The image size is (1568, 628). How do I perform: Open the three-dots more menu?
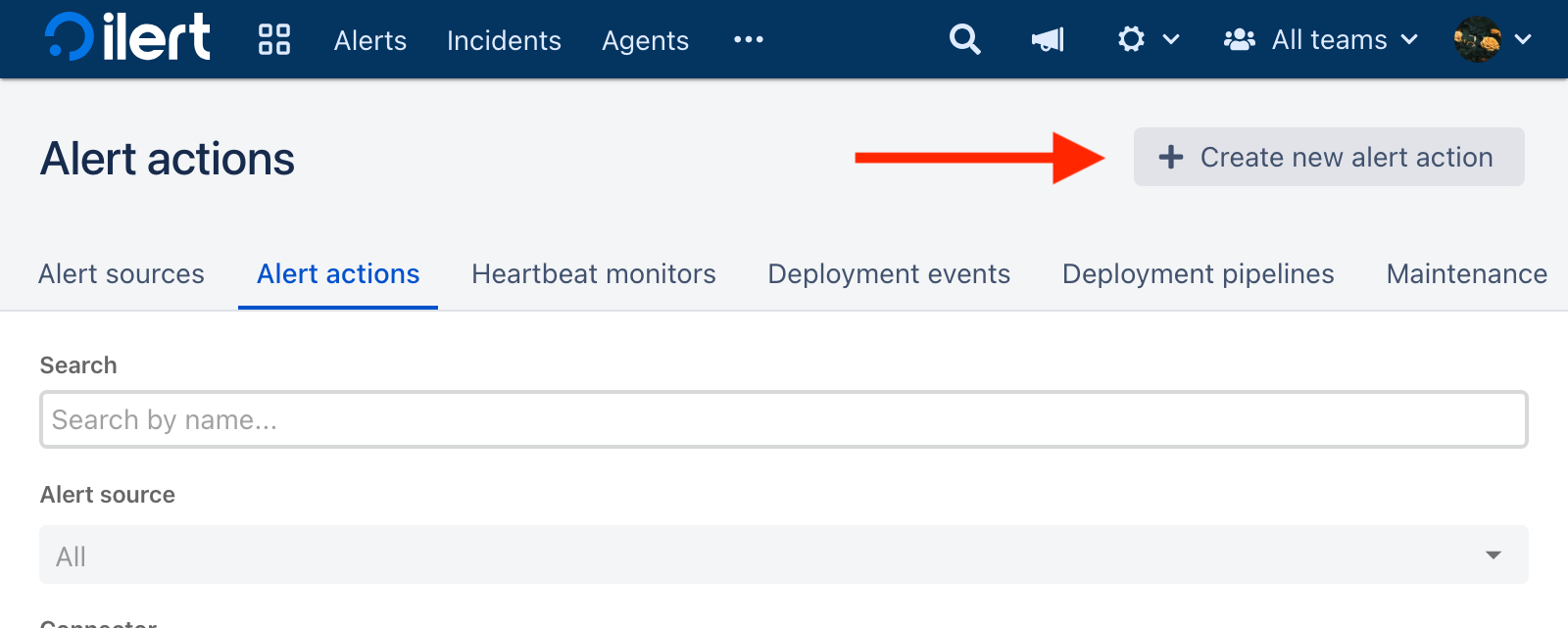point(749,39)
